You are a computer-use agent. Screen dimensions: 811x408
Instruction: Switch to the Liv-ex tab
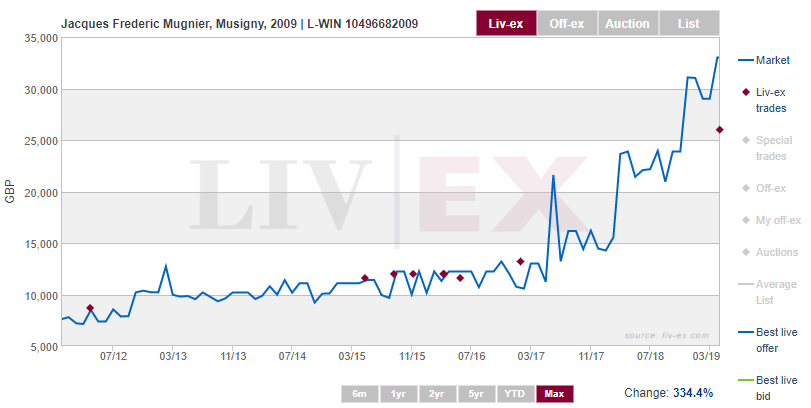pyautogui.click(x=506, y=24)
